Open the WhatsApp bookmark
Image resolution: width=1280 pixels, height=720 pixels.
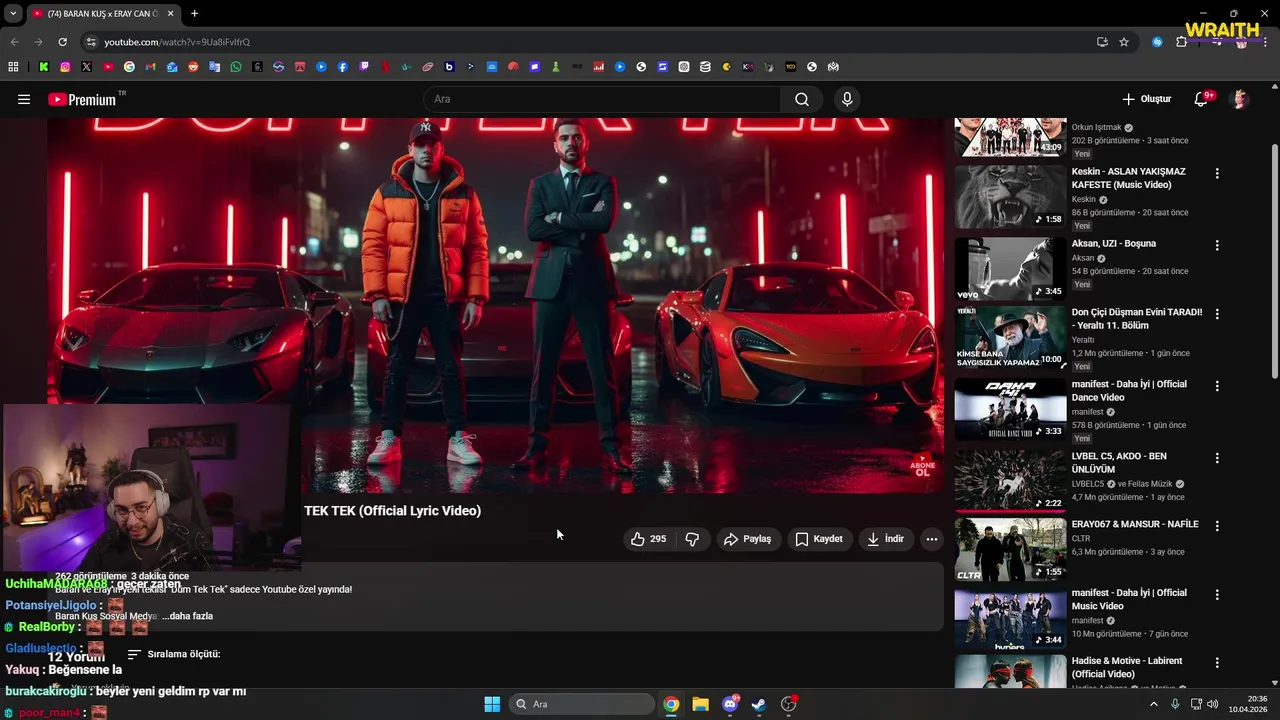236,67
